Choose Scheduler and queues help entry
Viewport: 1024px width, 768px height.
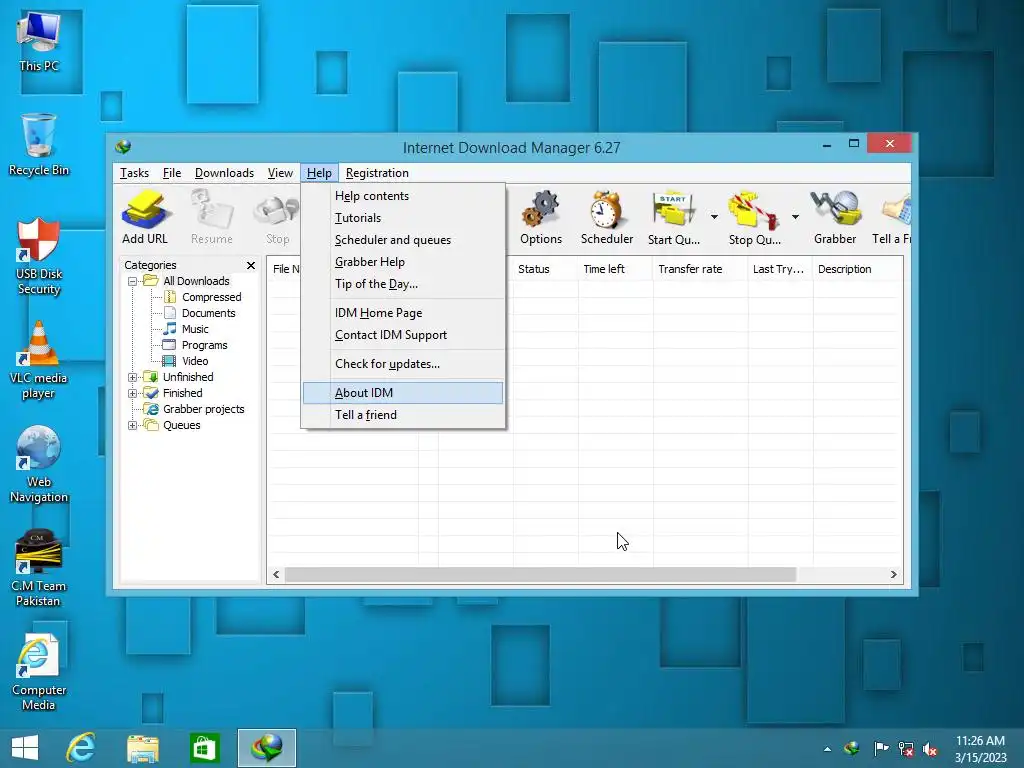403,240
